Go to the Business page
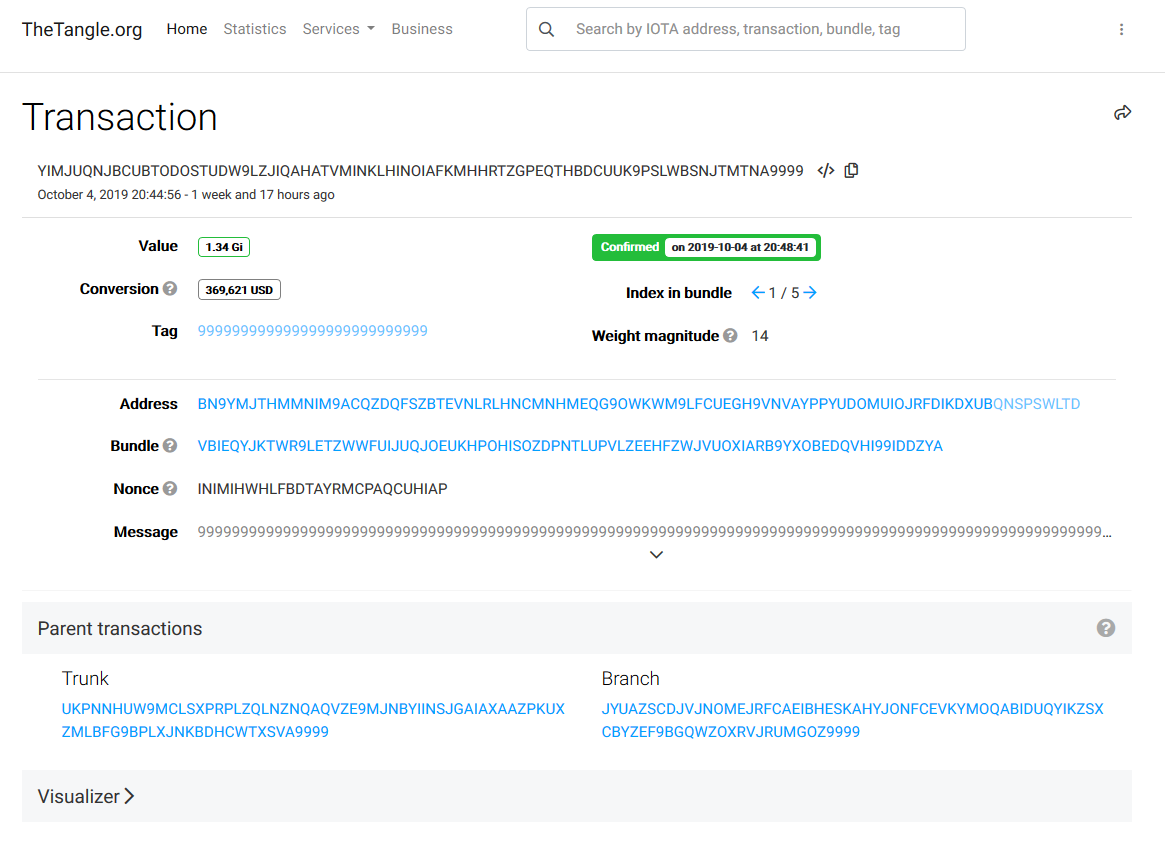1165x845 pixels. pos(422,29)
